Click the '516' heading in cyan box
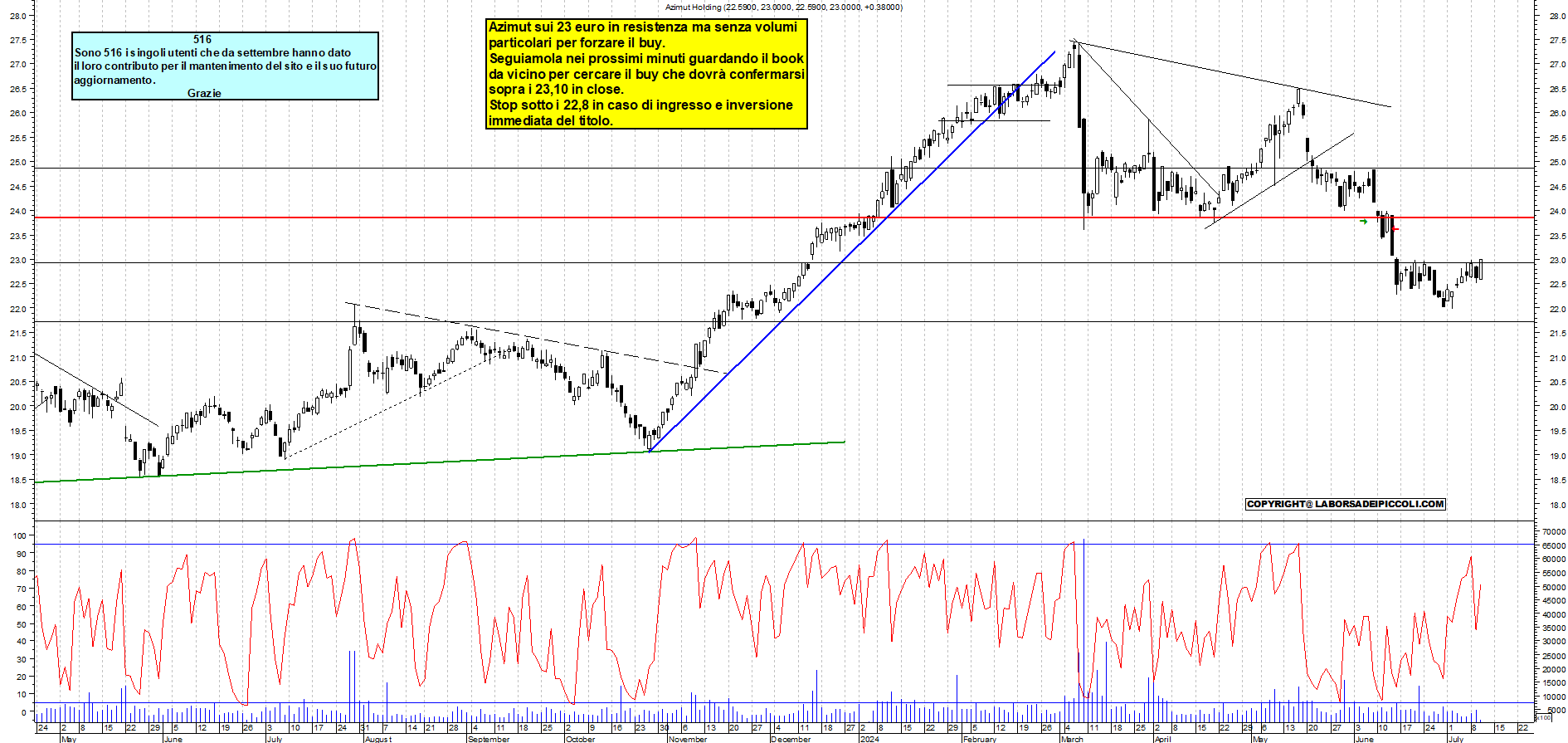The width and height of the screenshot is (1568, 743). tap(202, 39)
